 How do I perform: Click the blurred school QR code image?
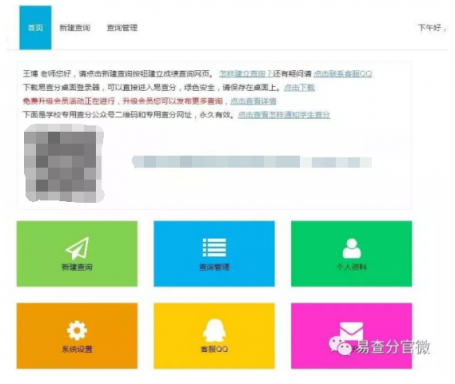[64, 163]
